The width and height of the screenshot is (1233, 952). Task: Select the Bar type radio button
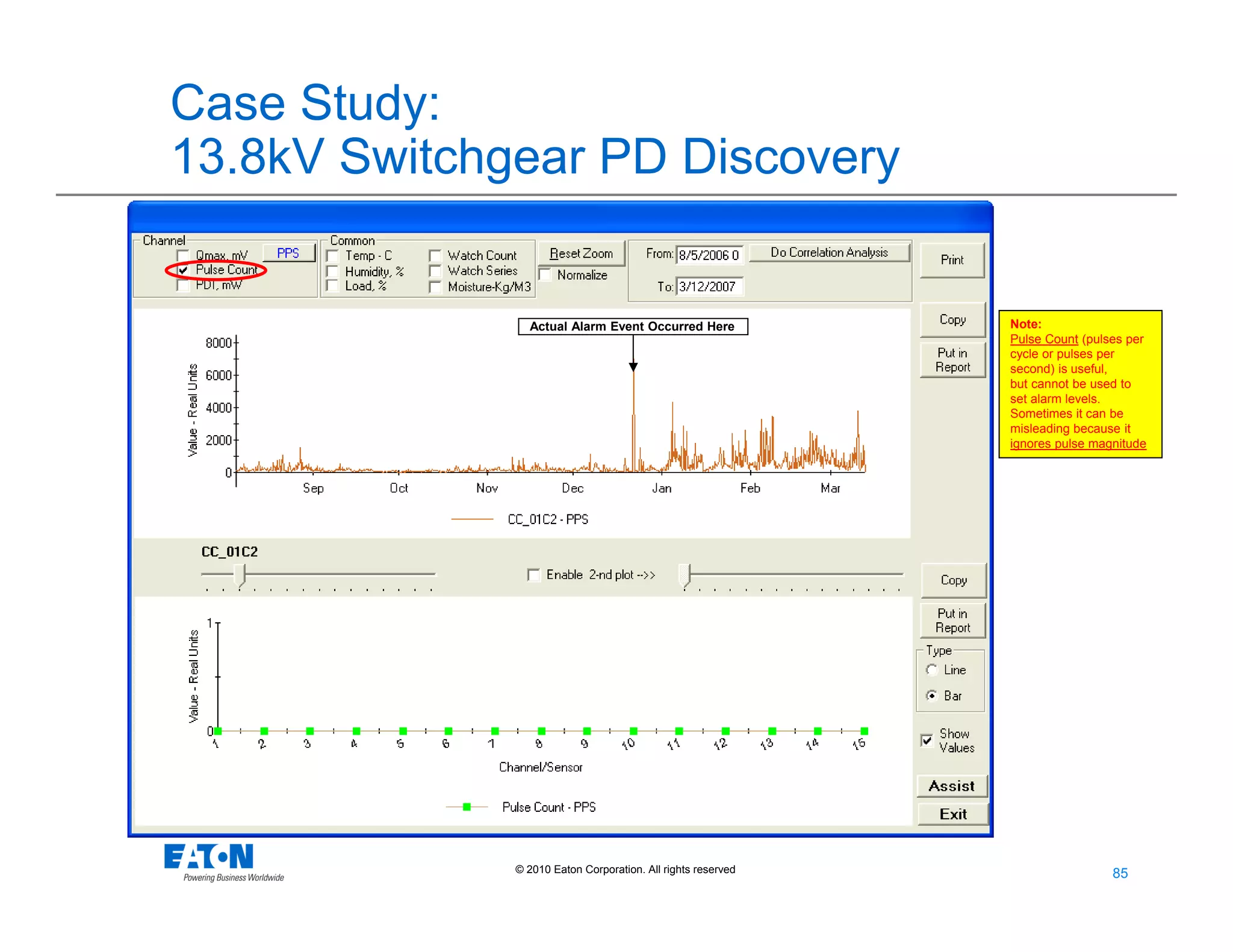(932, 696)
